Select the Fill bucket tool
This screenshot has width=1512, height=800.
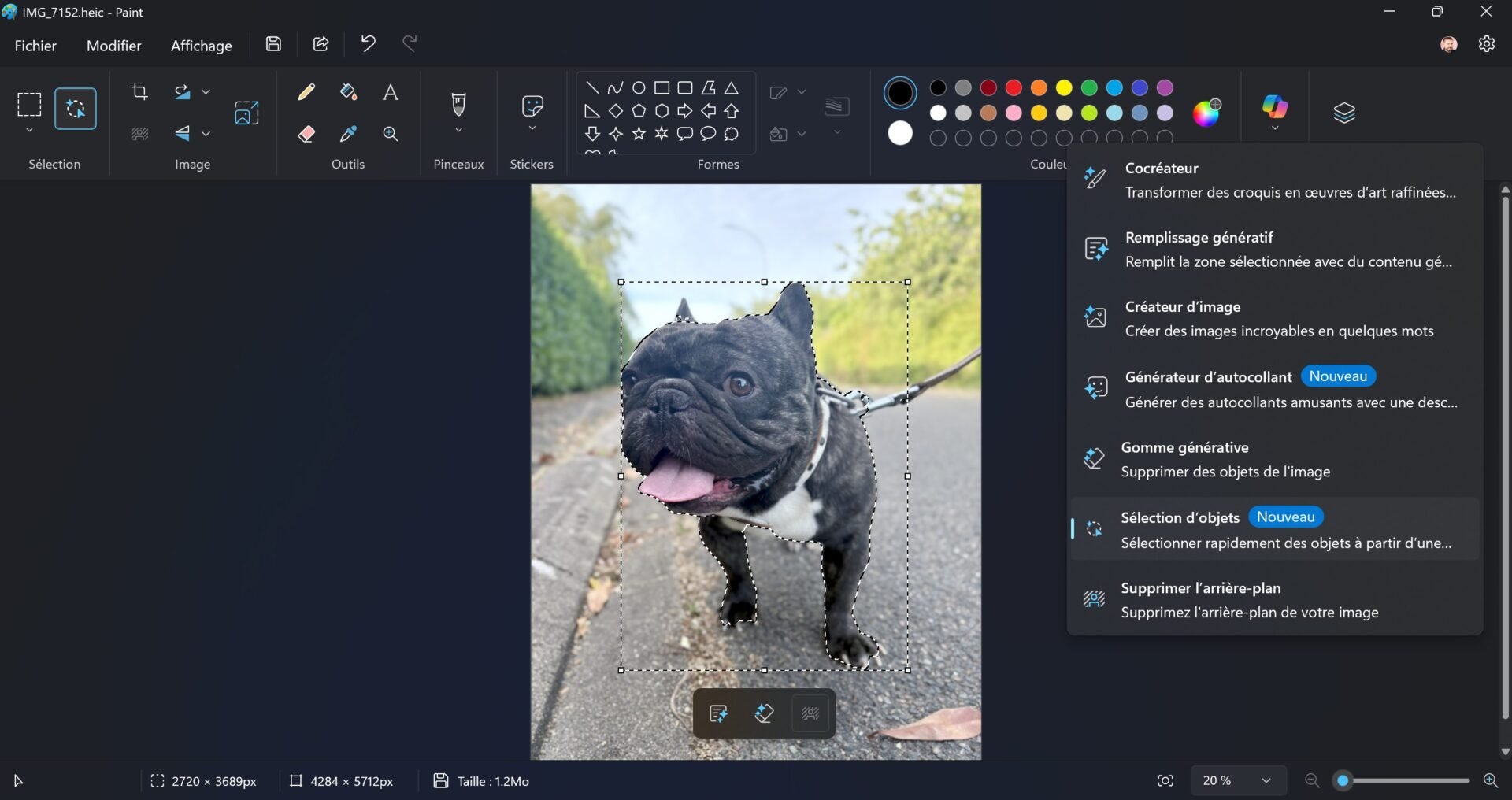[x=348, y=92]
